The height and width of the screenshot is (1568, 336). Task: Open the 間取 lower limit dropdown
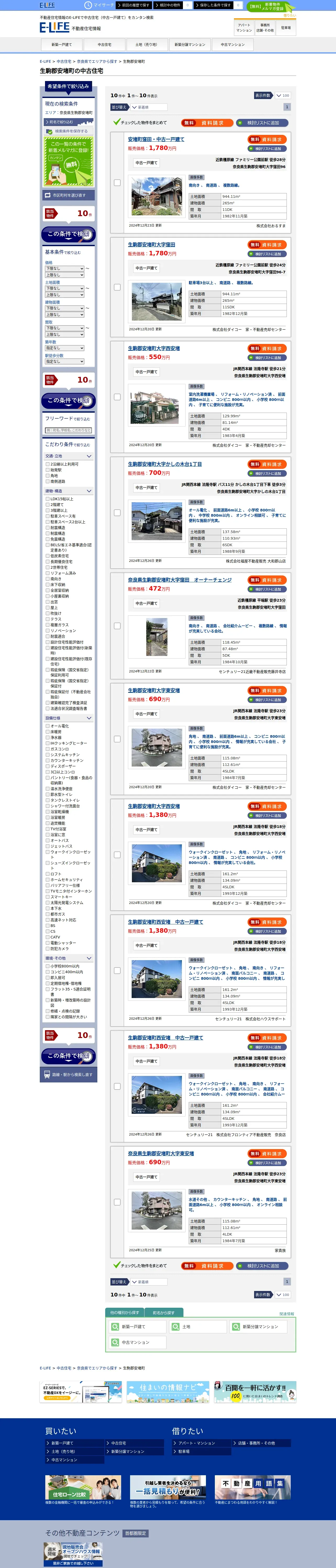64,328
